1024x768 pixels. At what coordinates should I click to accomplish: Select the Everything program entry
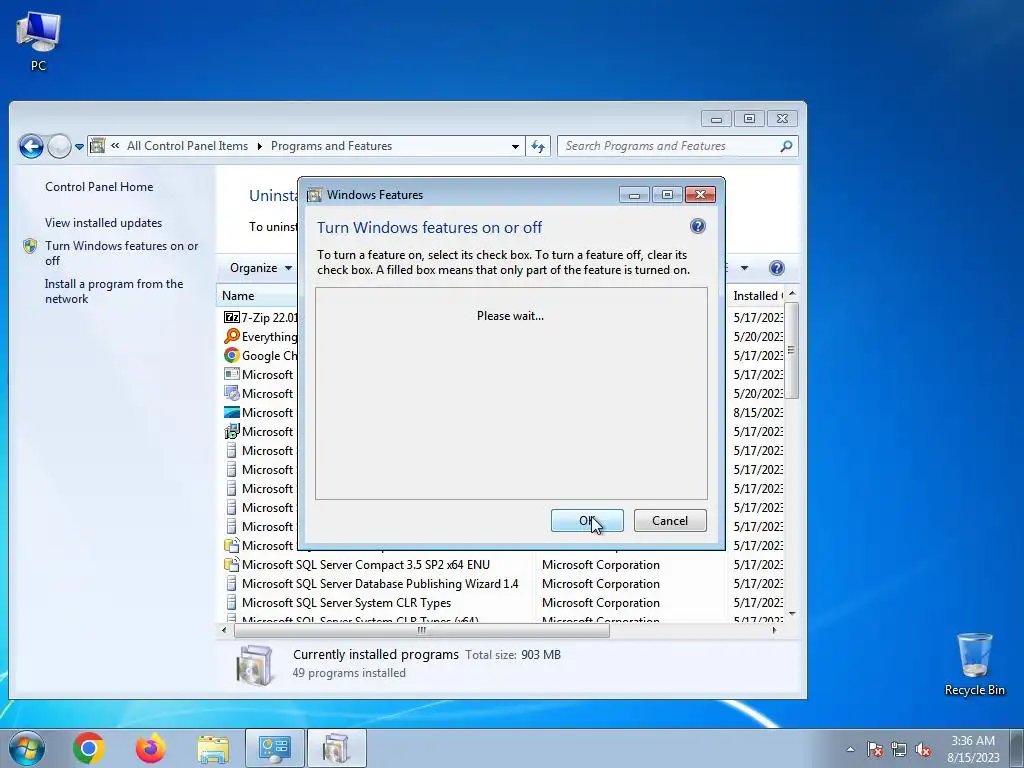269,336
